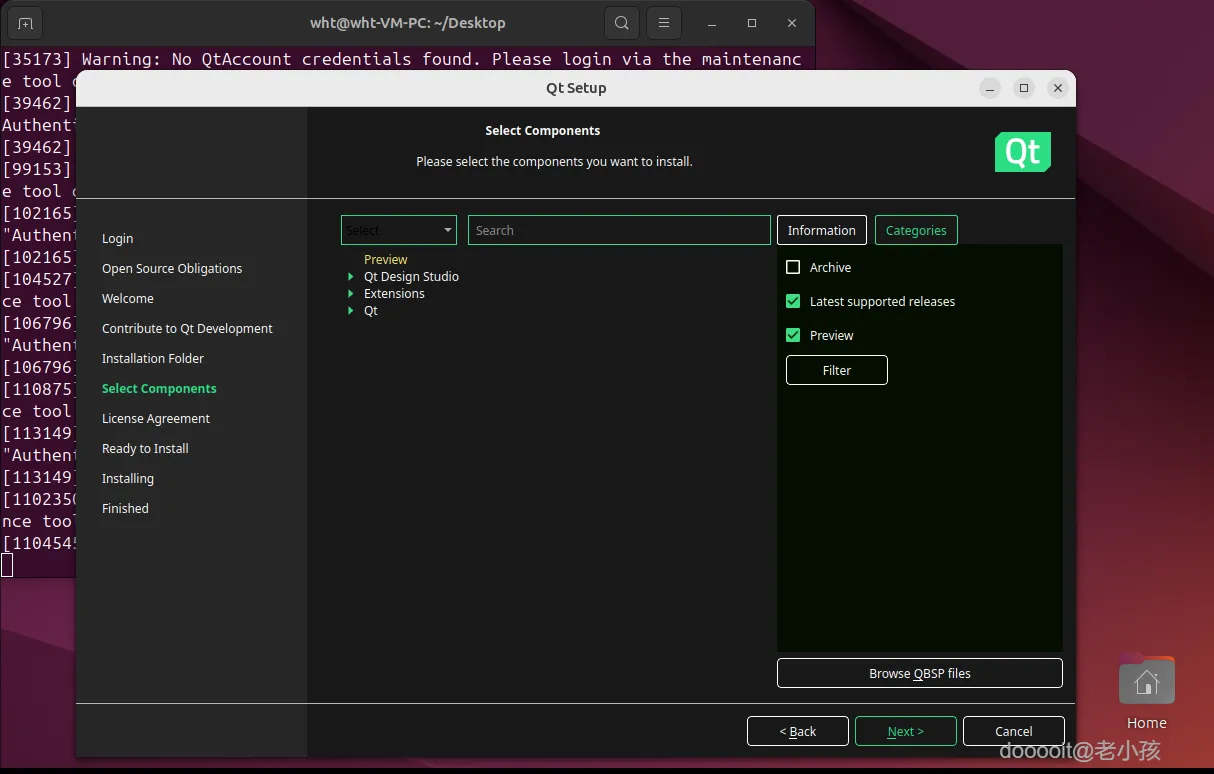The height and width of the screenshot is (774, 1214).
Task: Click the Welcome step
Action: pos(128,298)
